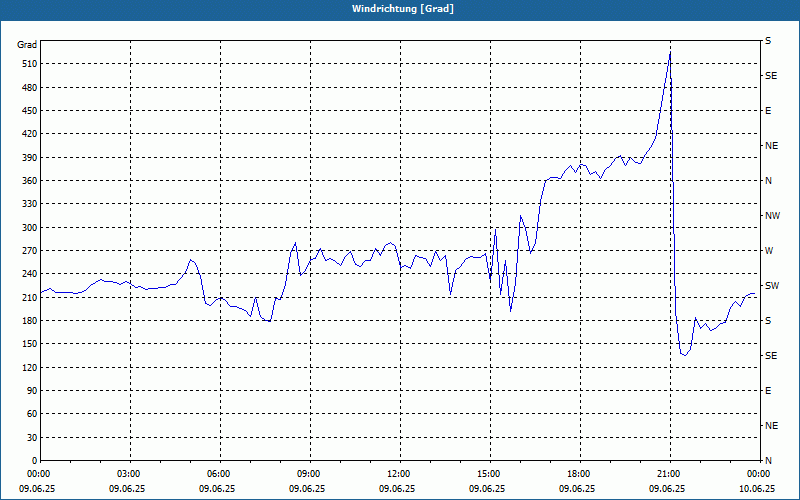Click the 30 left axis label
800x500 pixels.
[x=32, y=437]
